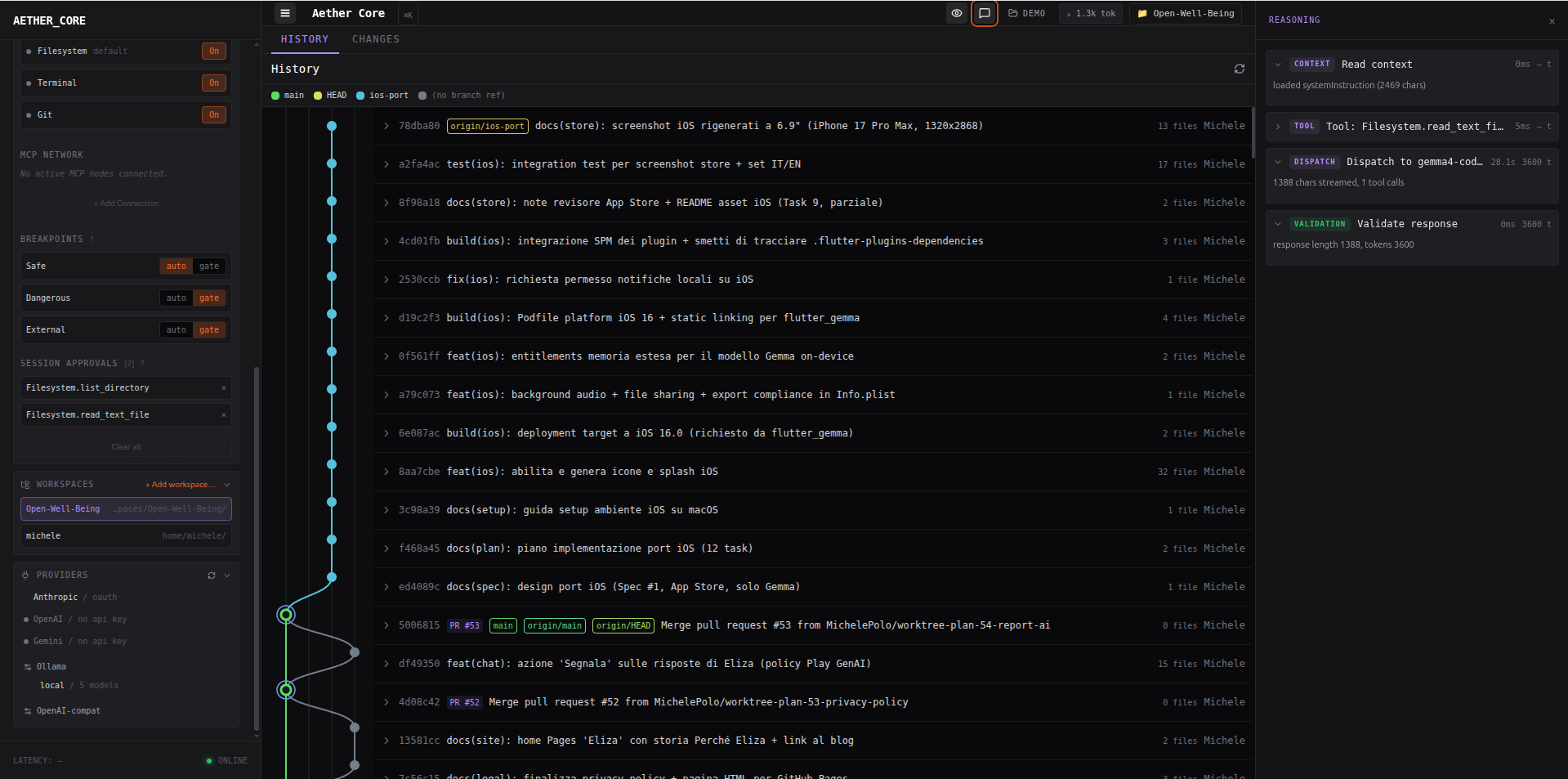Switch to the CHANGES tab
The height and width of the screenshot is (779, 1568).
376,39
